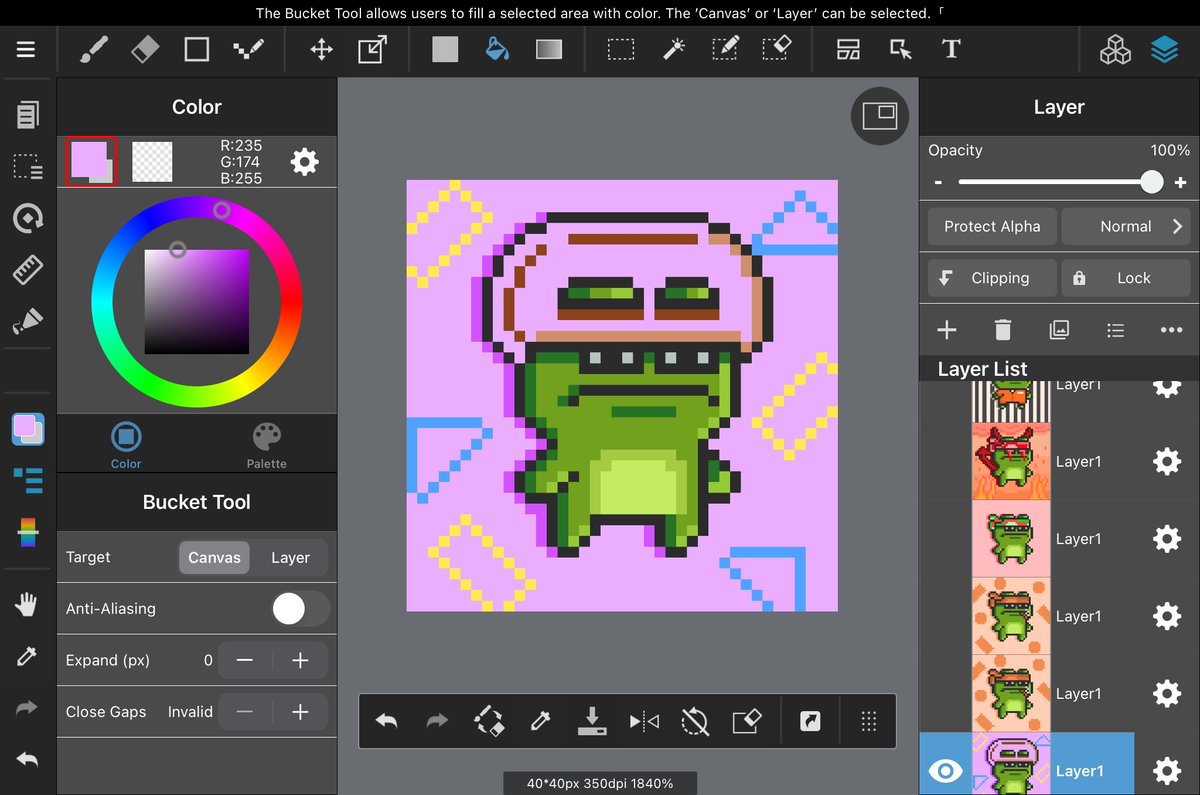Screen dimensions: 1200x795
Task: Select the Magic Wand tool
Action: (674, 49)
